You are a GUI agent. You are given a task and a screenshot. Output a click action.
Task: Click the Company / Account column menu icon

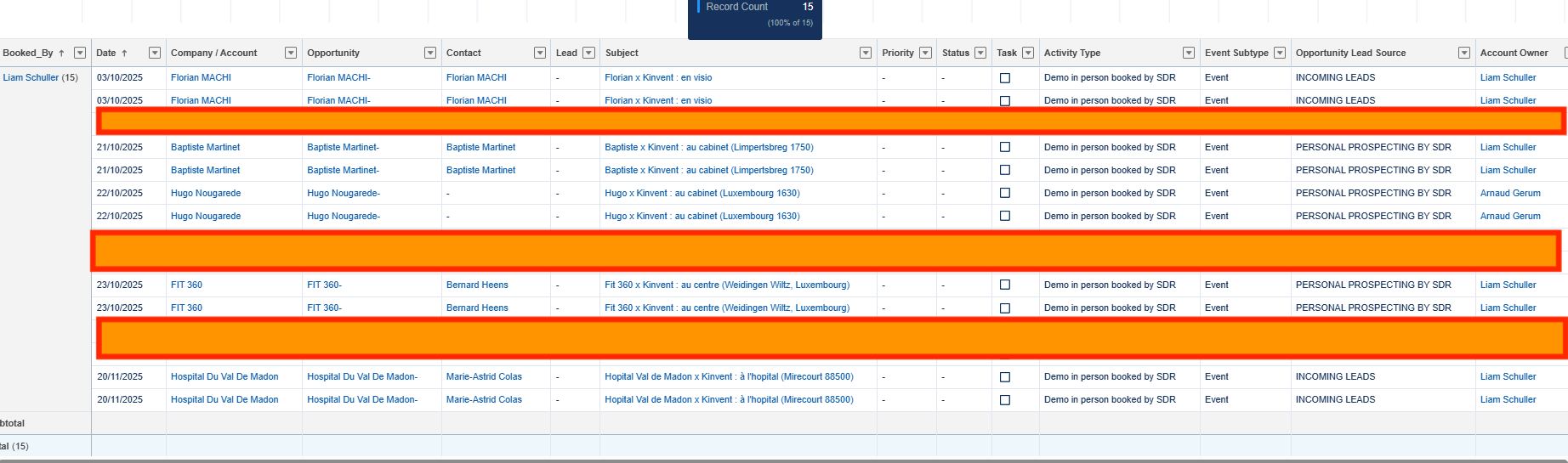(291, 53)
